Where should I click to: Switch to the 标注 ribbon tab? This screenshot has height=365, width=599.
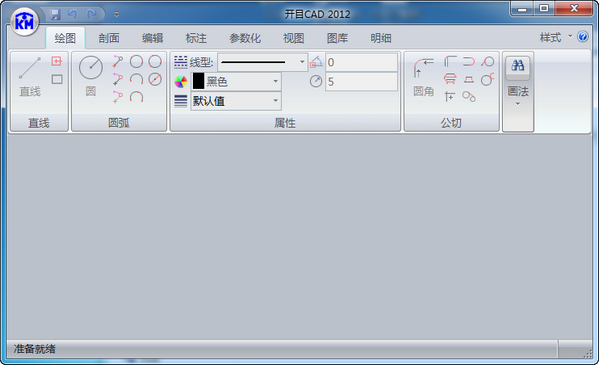click(x=196, y=38)
